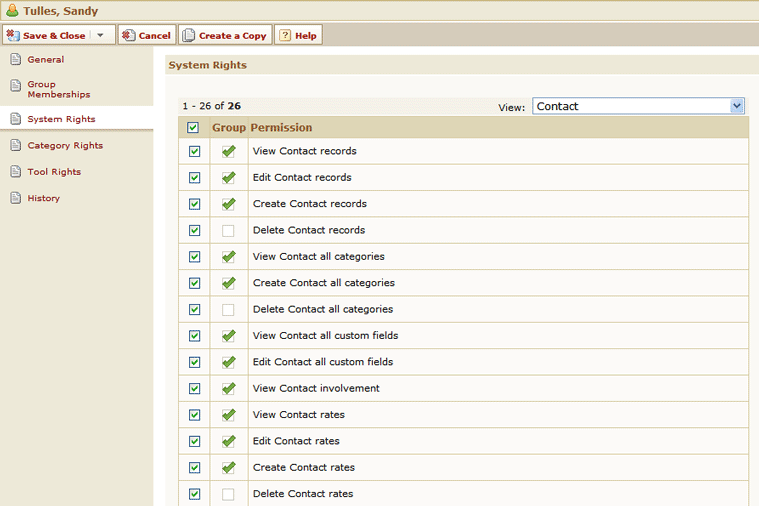Screen dimensions: 759x506
Task: Click the Cancel icon in the toolbar
Action: [x=128, y=35]
